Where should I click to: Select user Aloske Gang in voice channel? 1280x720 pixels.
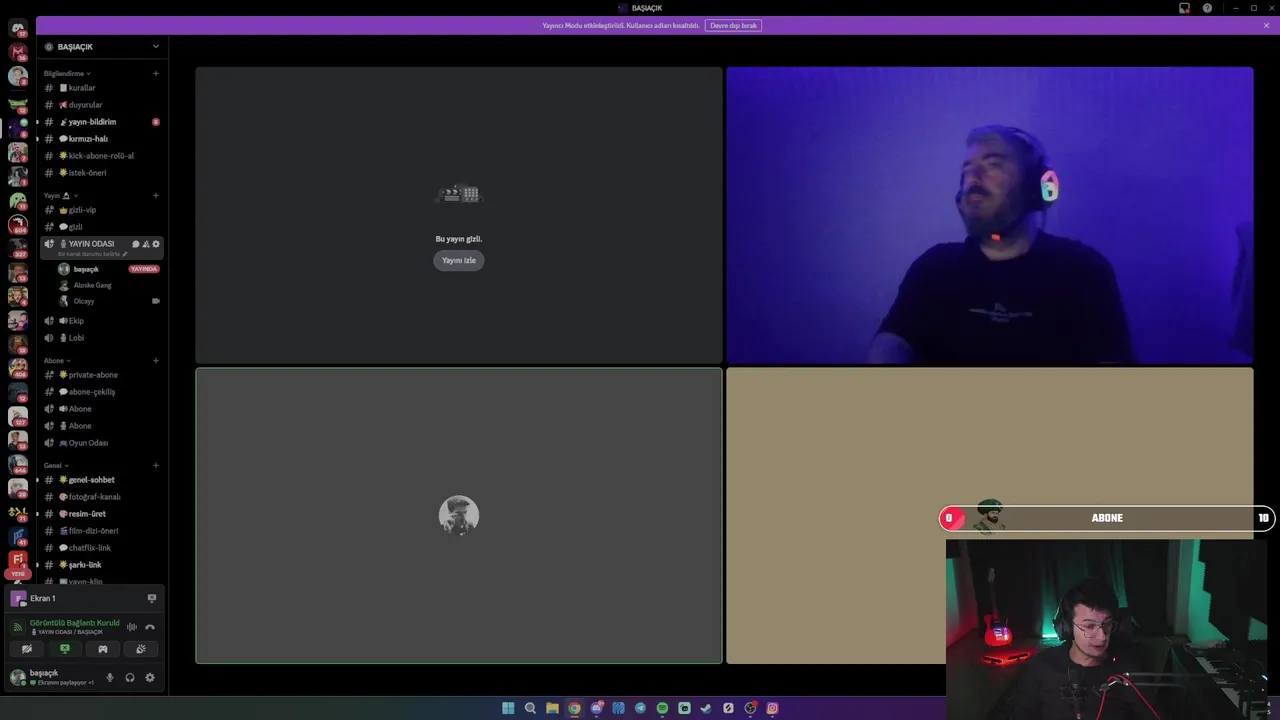click(108, 285)
